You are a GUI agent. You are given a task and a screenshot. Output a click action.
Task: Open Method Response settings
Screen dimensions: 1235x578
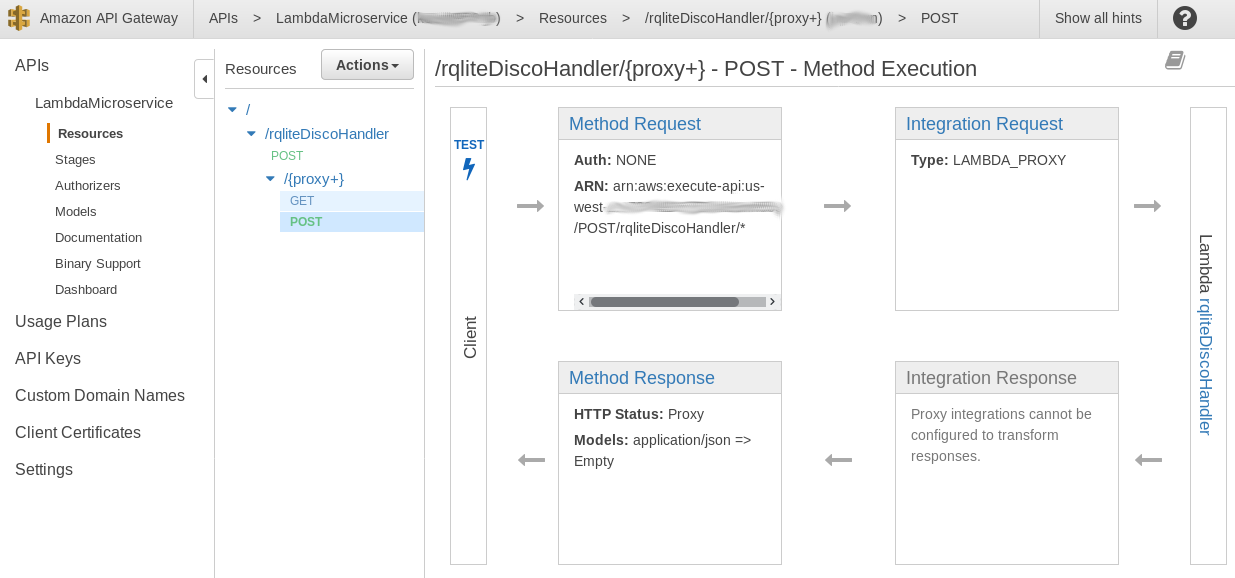pyautogui.click(x=641, y=378)
